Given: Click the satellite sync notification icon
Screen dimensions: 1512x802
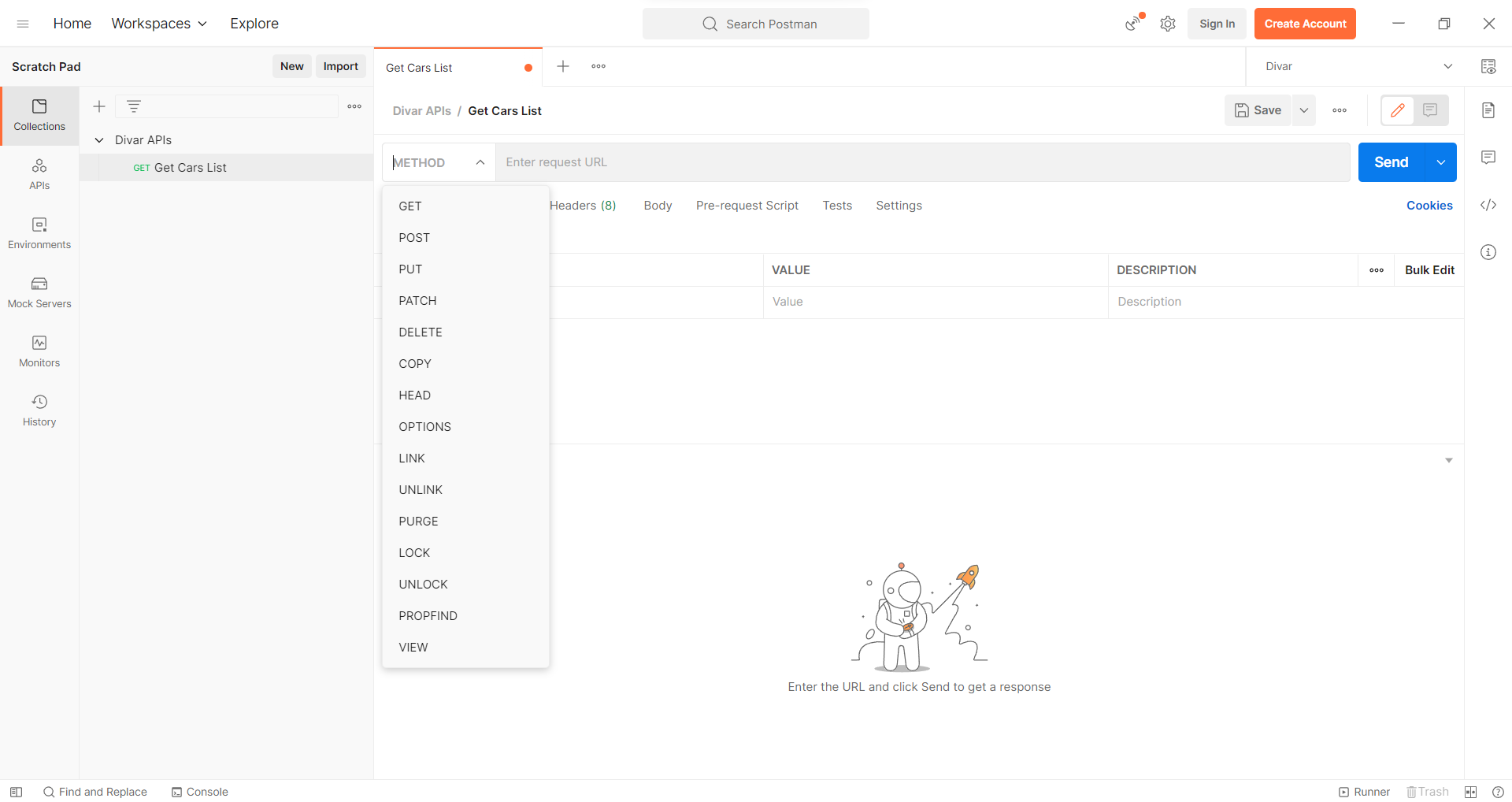Looking at the screenshot, I should tap(1133, 24).
